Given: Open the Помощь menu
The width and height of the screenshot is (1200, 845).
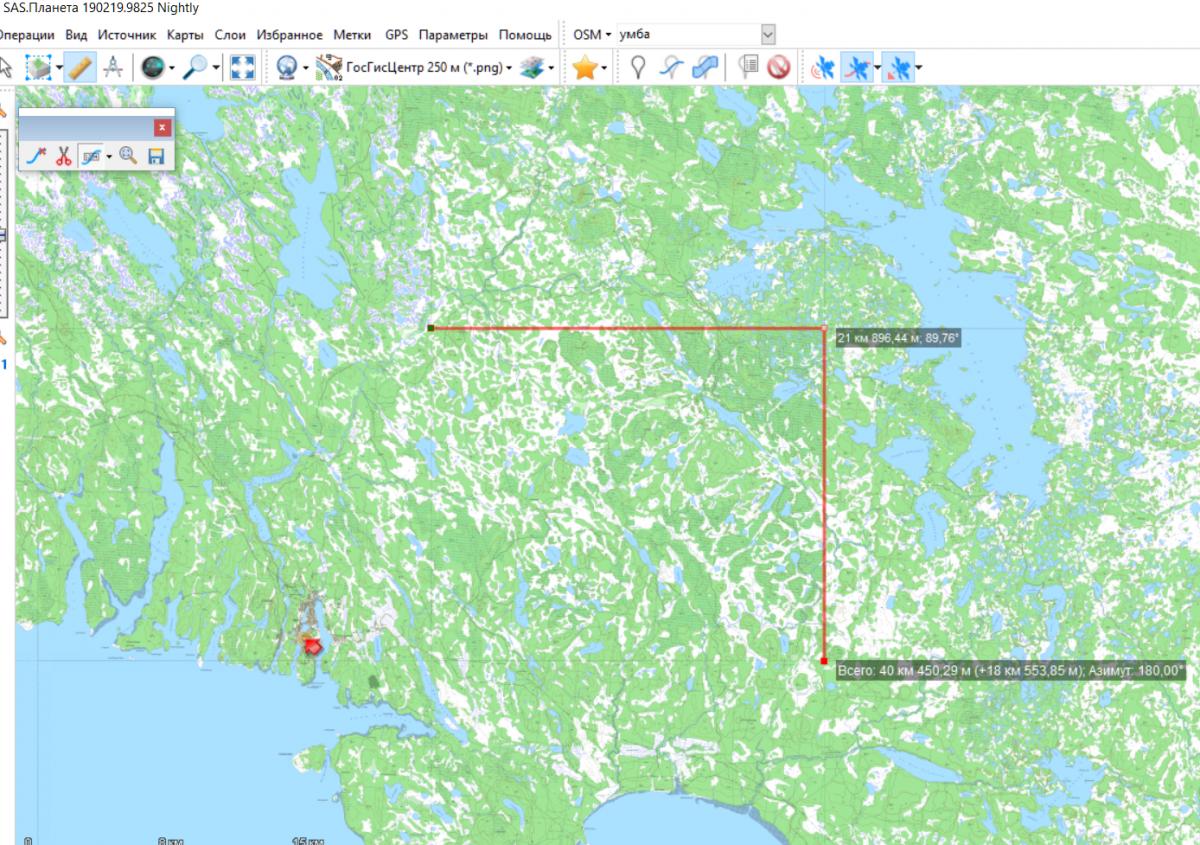Looking at the screenshot, I should click(x=525, y=34).
